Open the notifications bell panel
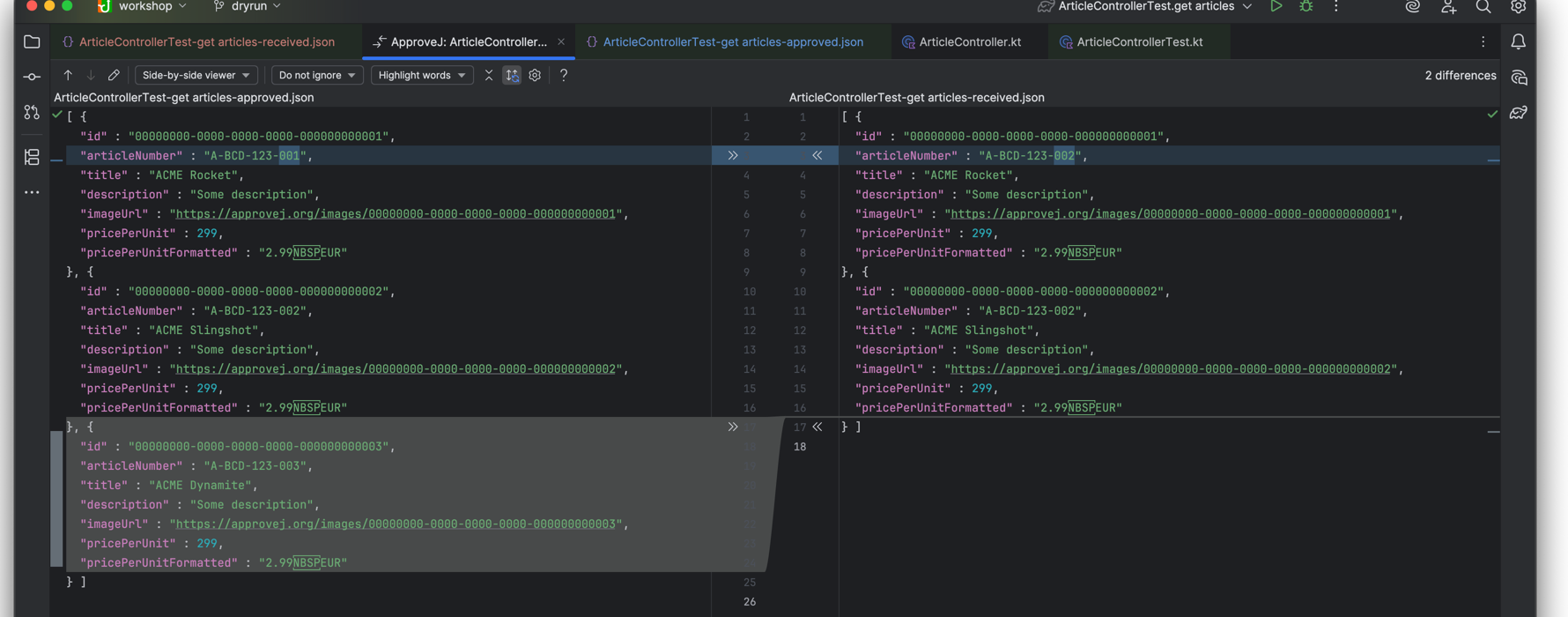This screenshot has height=617, width=1568. tap(1519, 42)
